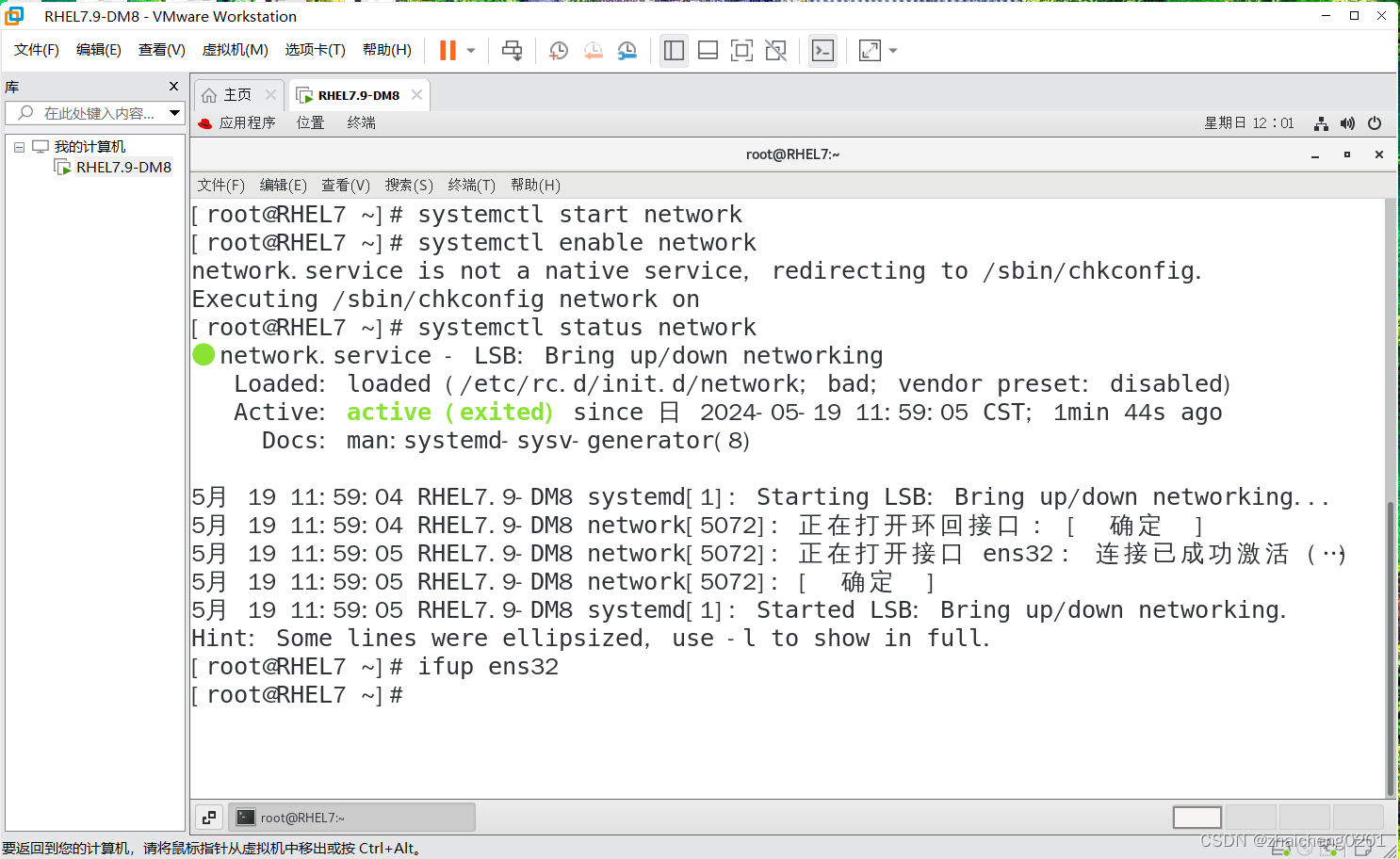Open the 选项卡(T) menu
The width and height of the screenshot is (1400, 859).
(x=316, y=50)
